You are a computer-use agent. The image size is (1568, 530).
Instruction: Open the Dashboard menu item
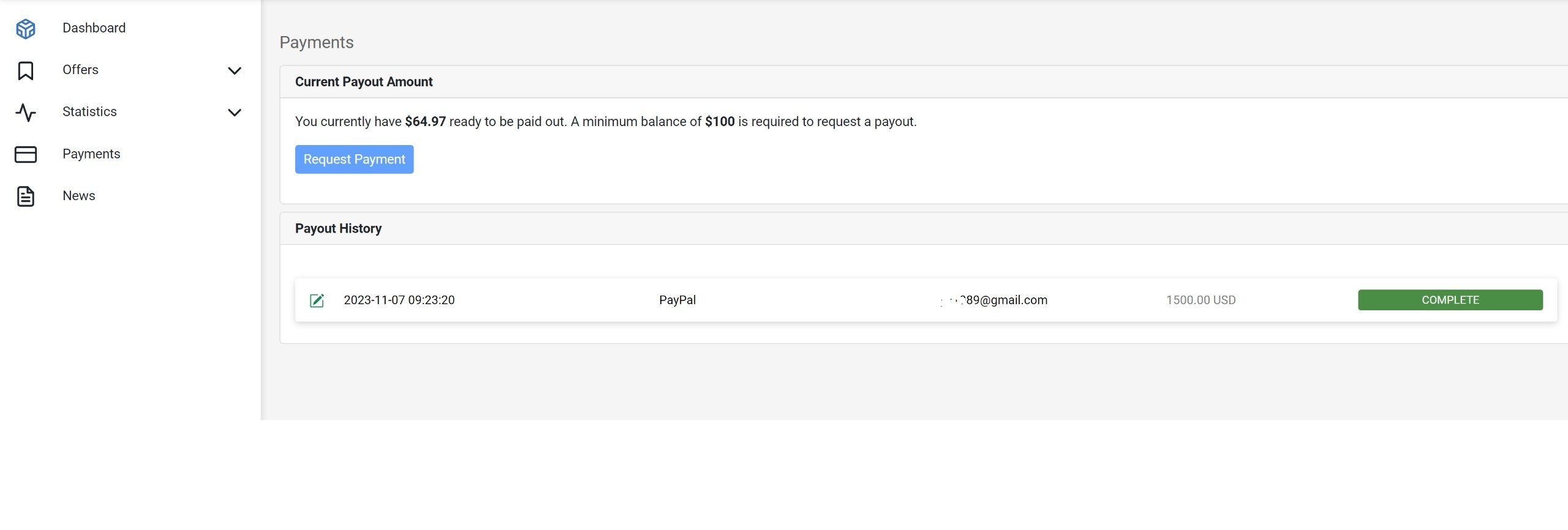point(94,28)
